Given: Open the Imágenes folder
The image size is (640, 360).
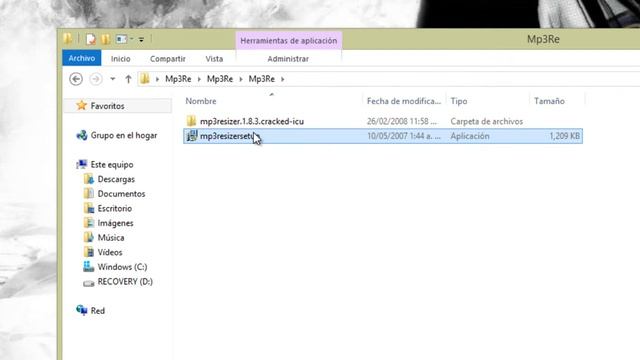Looking at the screenshot, I should pos(116,223).
